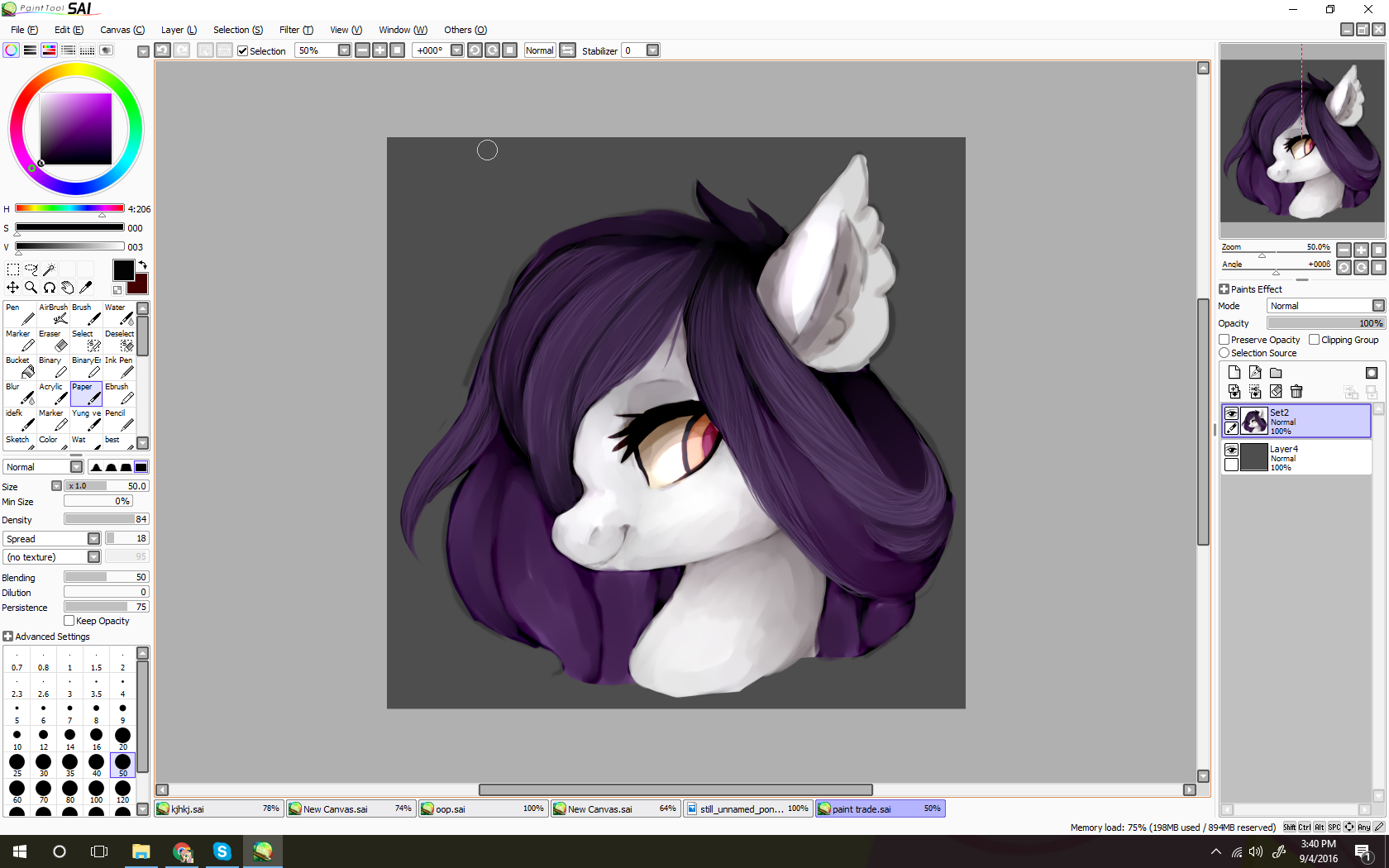This screenshot has height=868, width=1389.
Task: Open the Stabilizer dropdown
Action: (x=653, y=50)
